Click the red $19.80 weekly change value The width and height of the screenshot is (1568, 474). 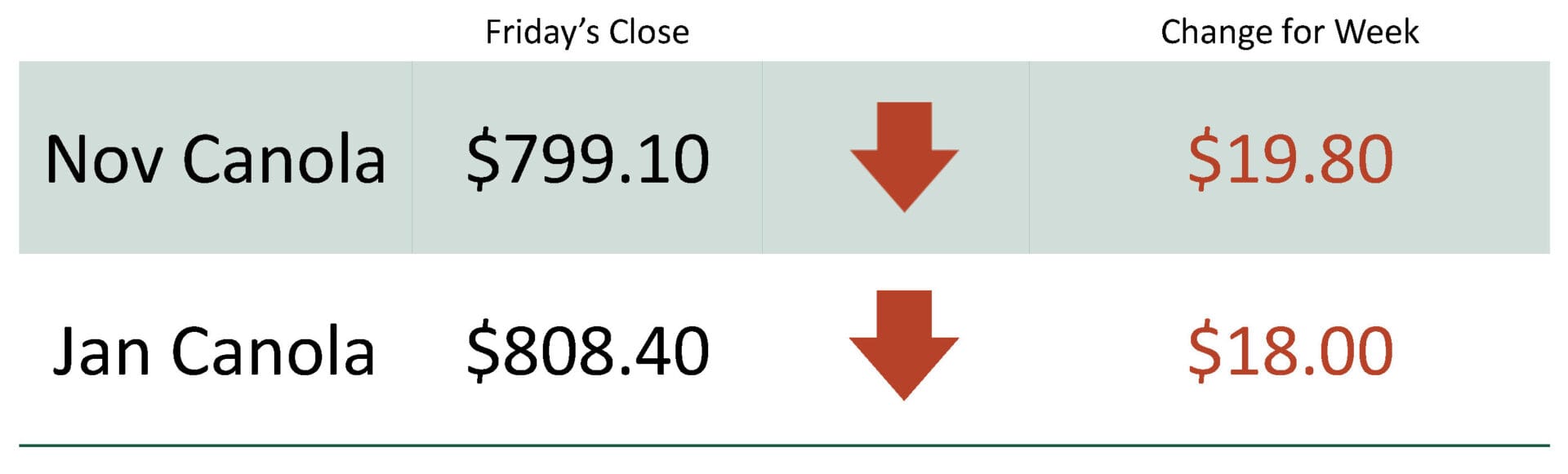coord(1290,159)
